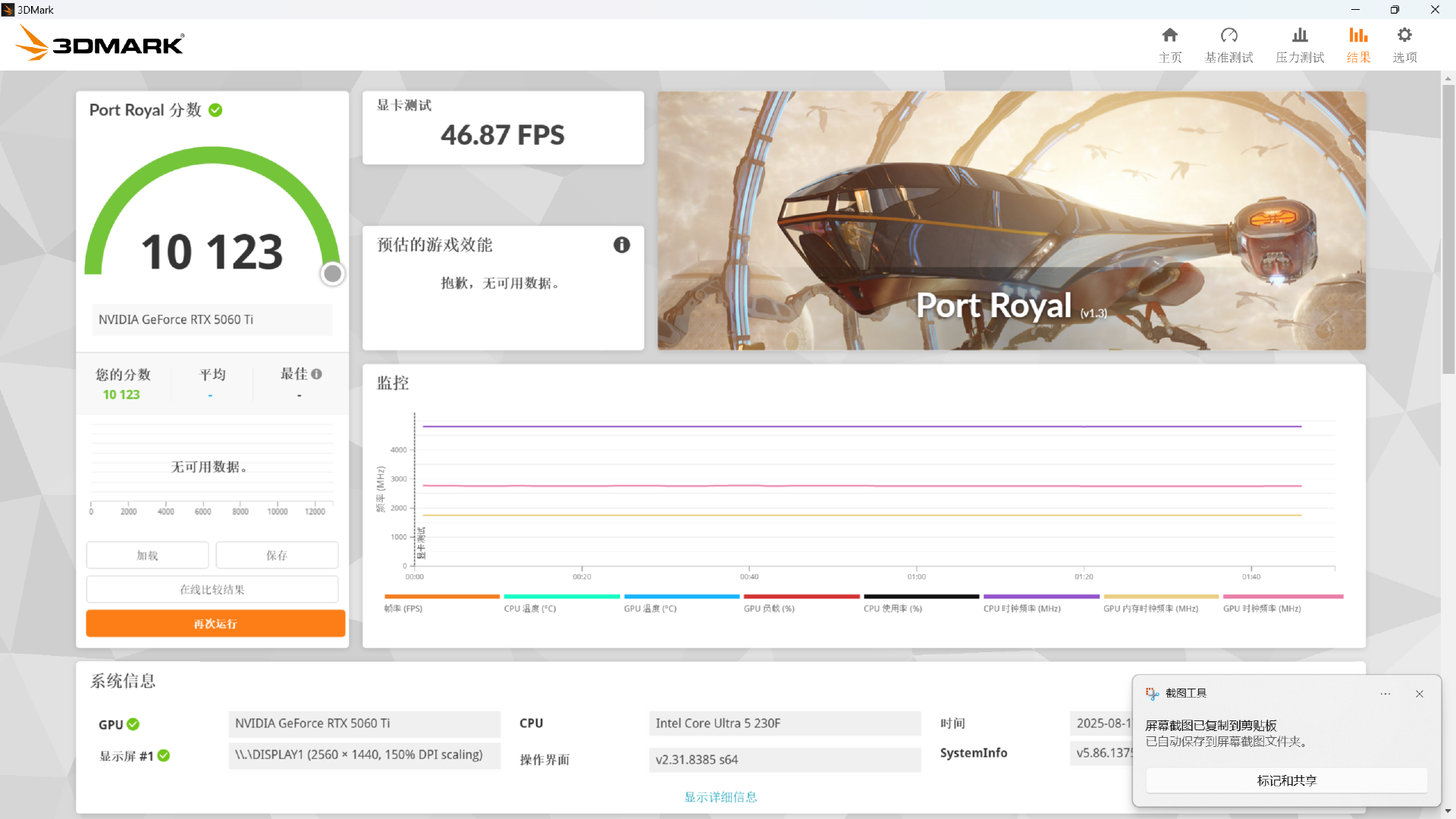Click the Snipping Tool notification icon
The image size is (1456, 819).
1152,693
